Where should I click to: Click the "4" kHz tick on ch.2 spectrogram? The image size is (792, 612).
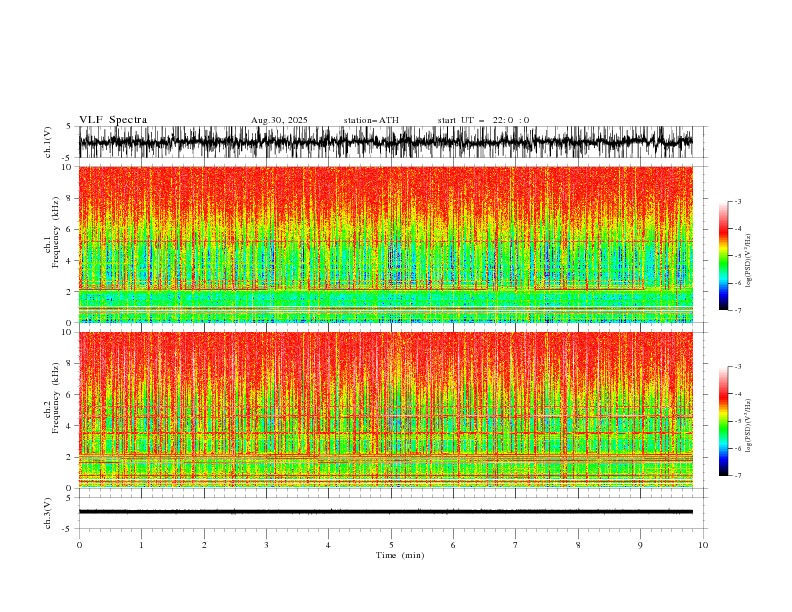click(70, 426)
